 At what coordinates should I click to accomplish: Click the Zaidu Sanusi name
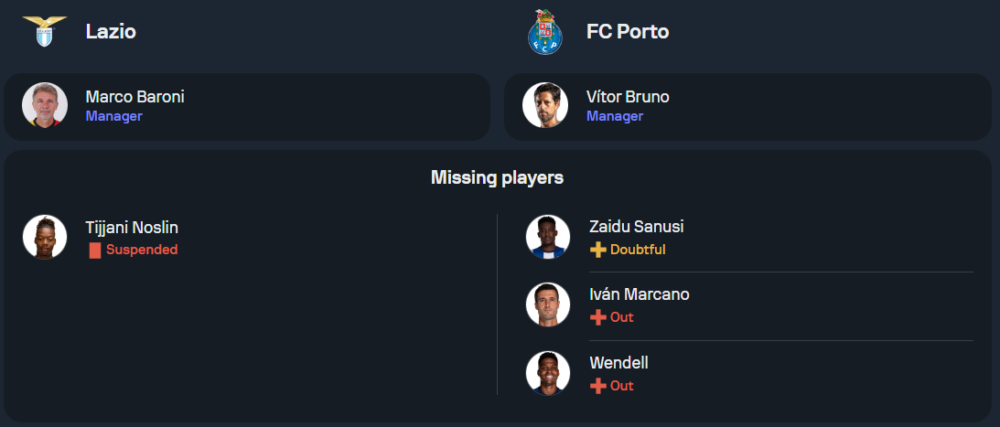click(x=635, y=227)
